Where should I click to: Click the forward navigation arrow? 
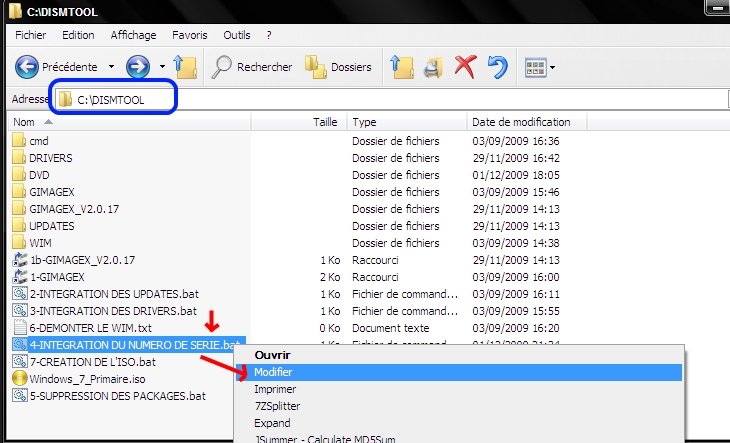pyautogui.click(x=139, y=67)
